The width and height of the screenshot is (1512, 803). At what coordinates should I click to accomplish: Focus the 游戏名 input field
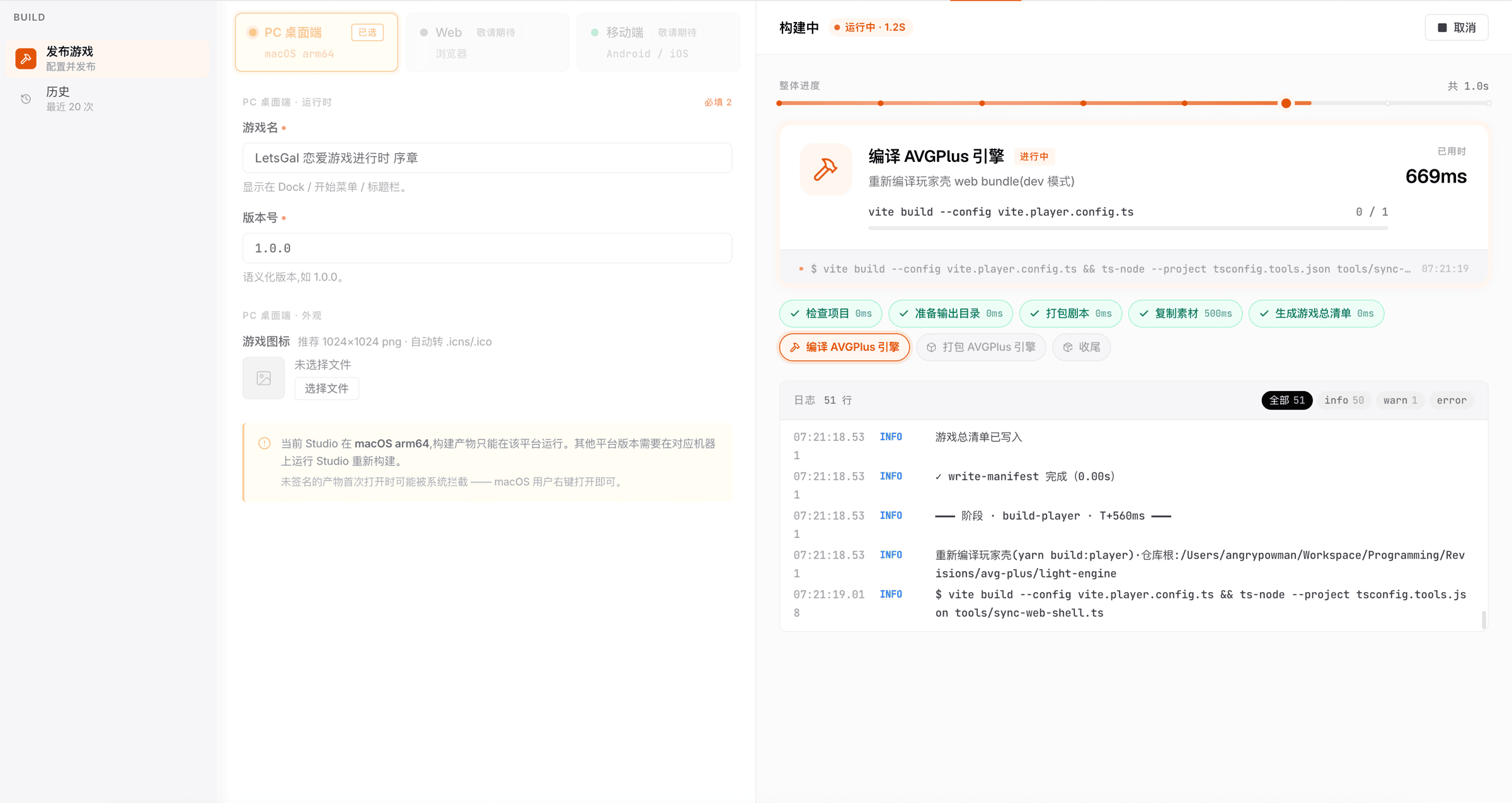pos(487,157)
